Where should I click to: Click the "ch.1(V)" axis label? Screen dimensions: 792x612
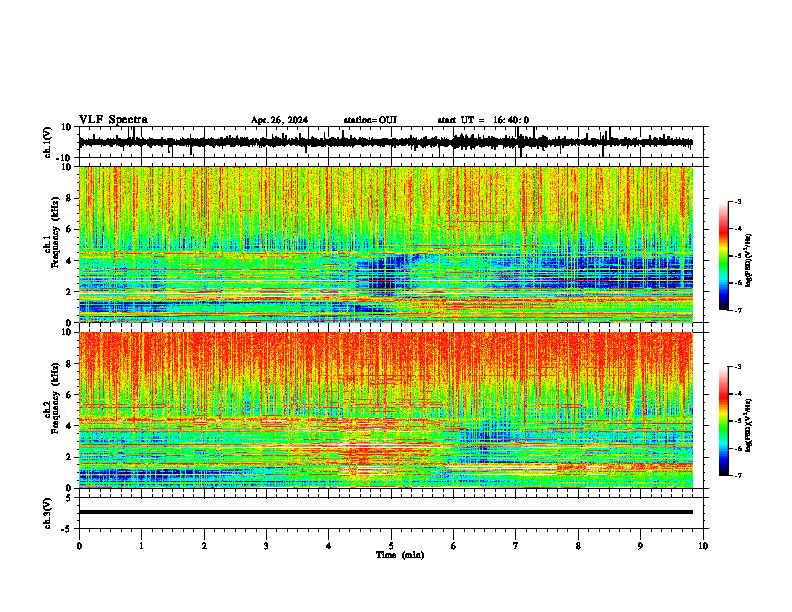click(48, 142)
